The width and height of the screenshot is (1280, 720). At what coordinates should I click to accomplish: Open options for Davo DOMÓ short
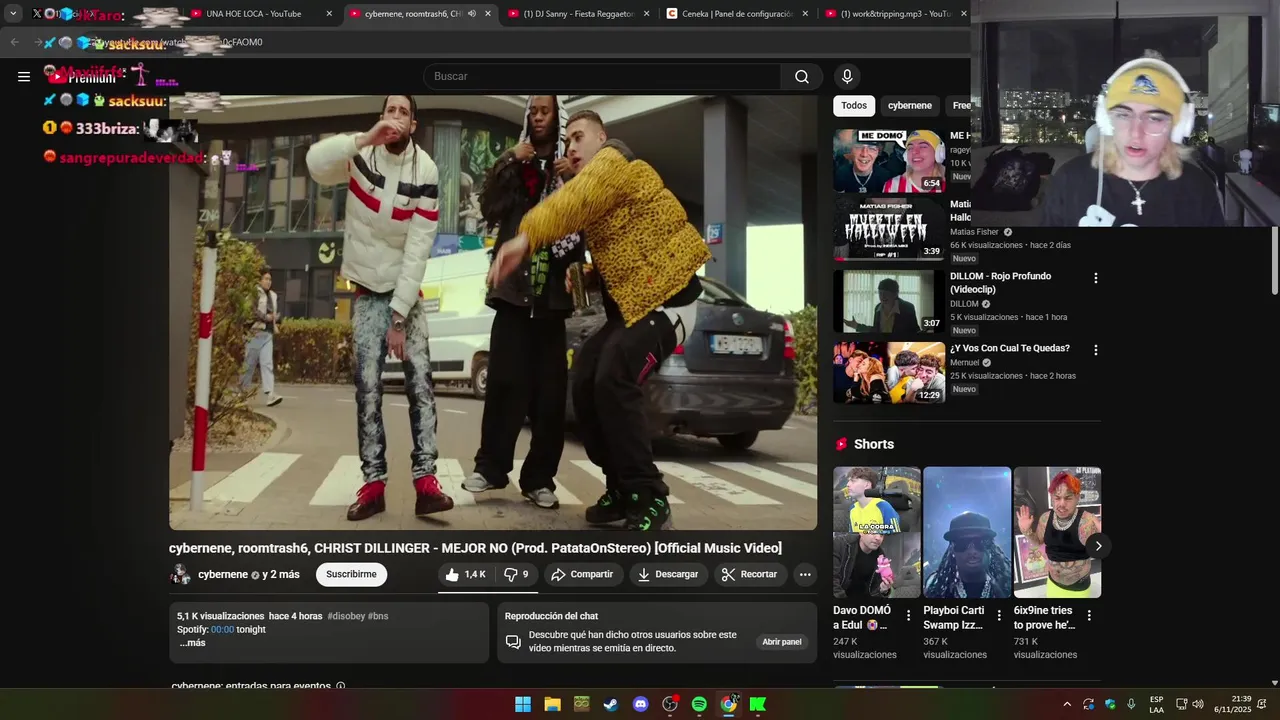pyautogui.click(x=908, y=616)
